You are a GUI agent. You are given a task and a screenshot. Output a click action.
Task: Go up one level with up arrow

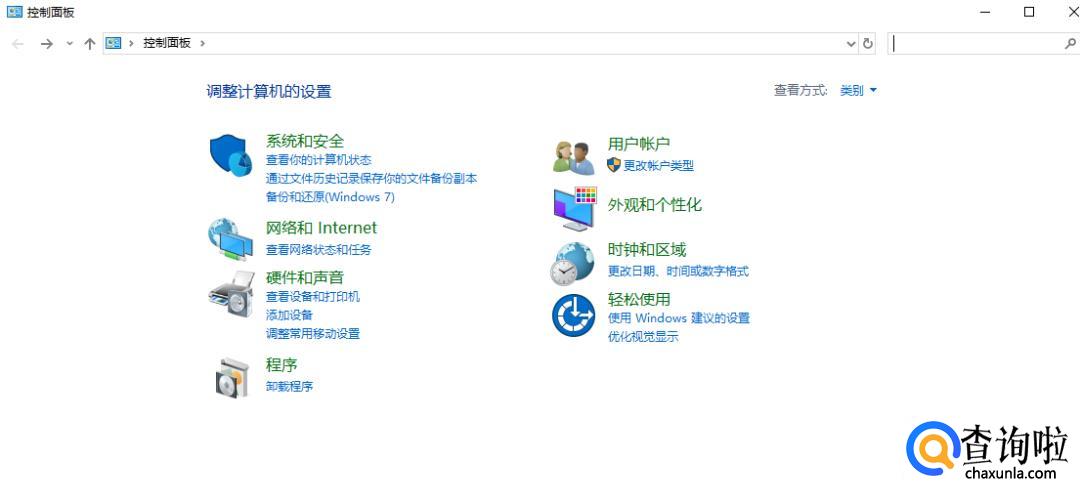[x=90, y=43]
